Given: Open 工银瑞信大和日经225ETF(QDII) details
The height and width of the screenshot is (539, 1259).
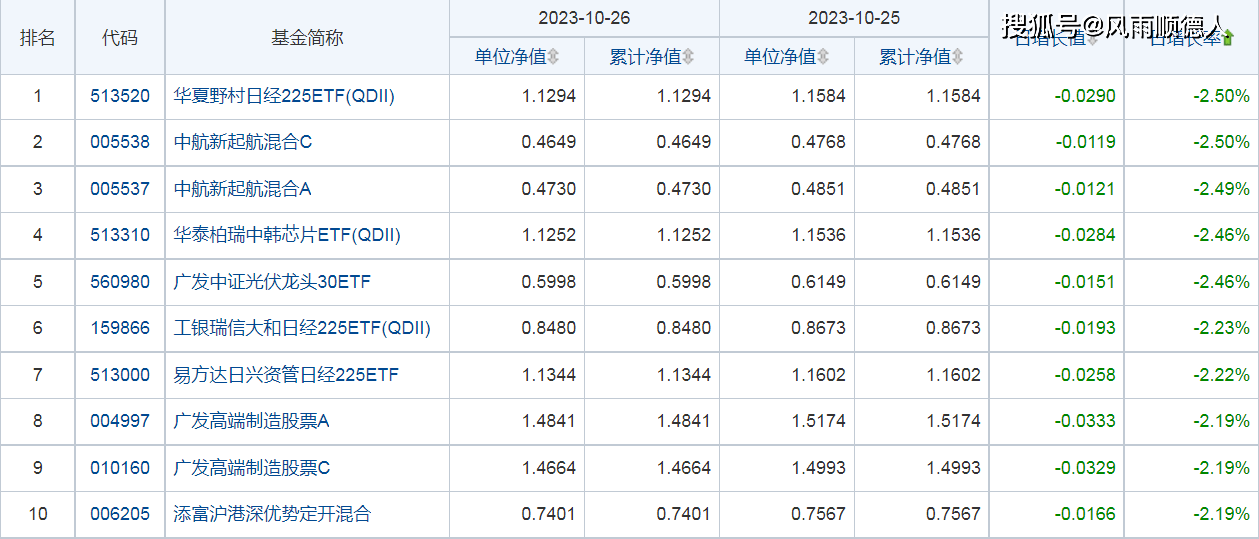Looking at the screenshot, I should pos(302,328).
